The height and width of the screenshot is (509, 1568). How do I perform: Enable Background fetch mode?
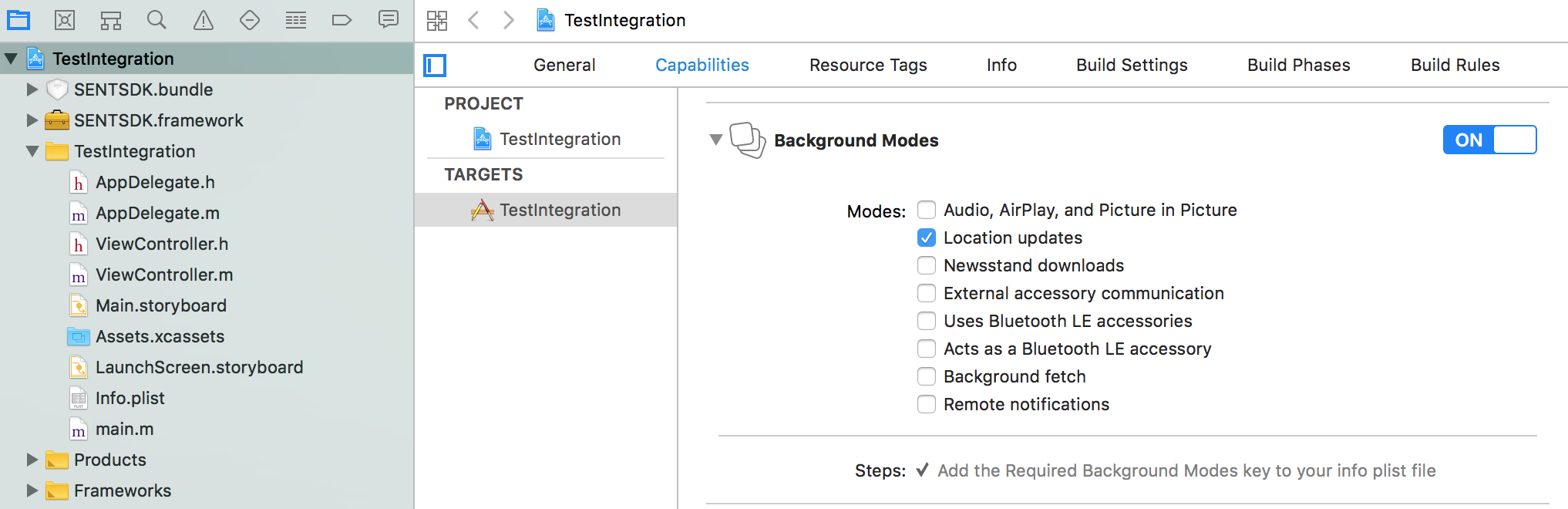coord(927,376)
